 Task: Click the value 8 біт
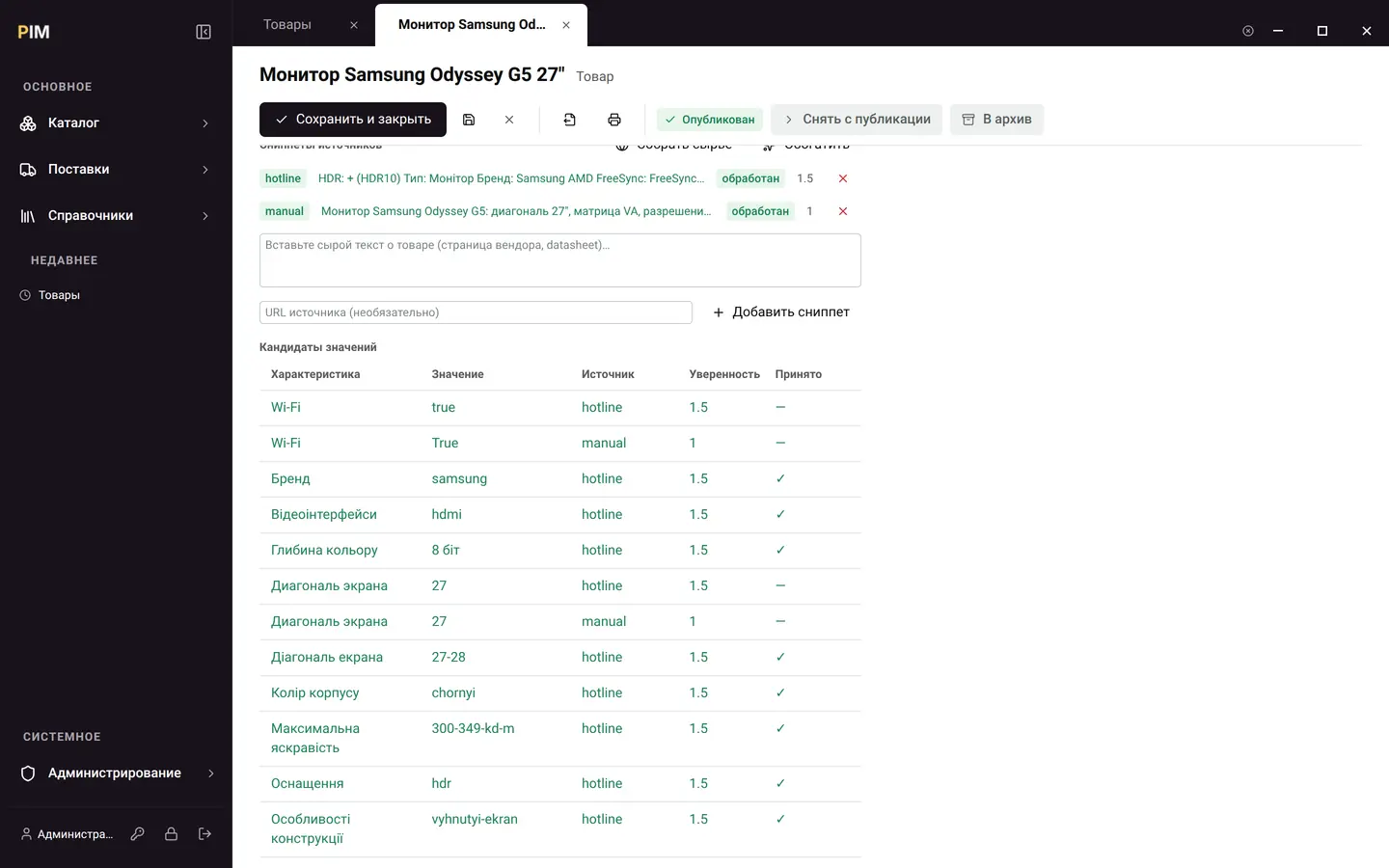coord(446,551)
